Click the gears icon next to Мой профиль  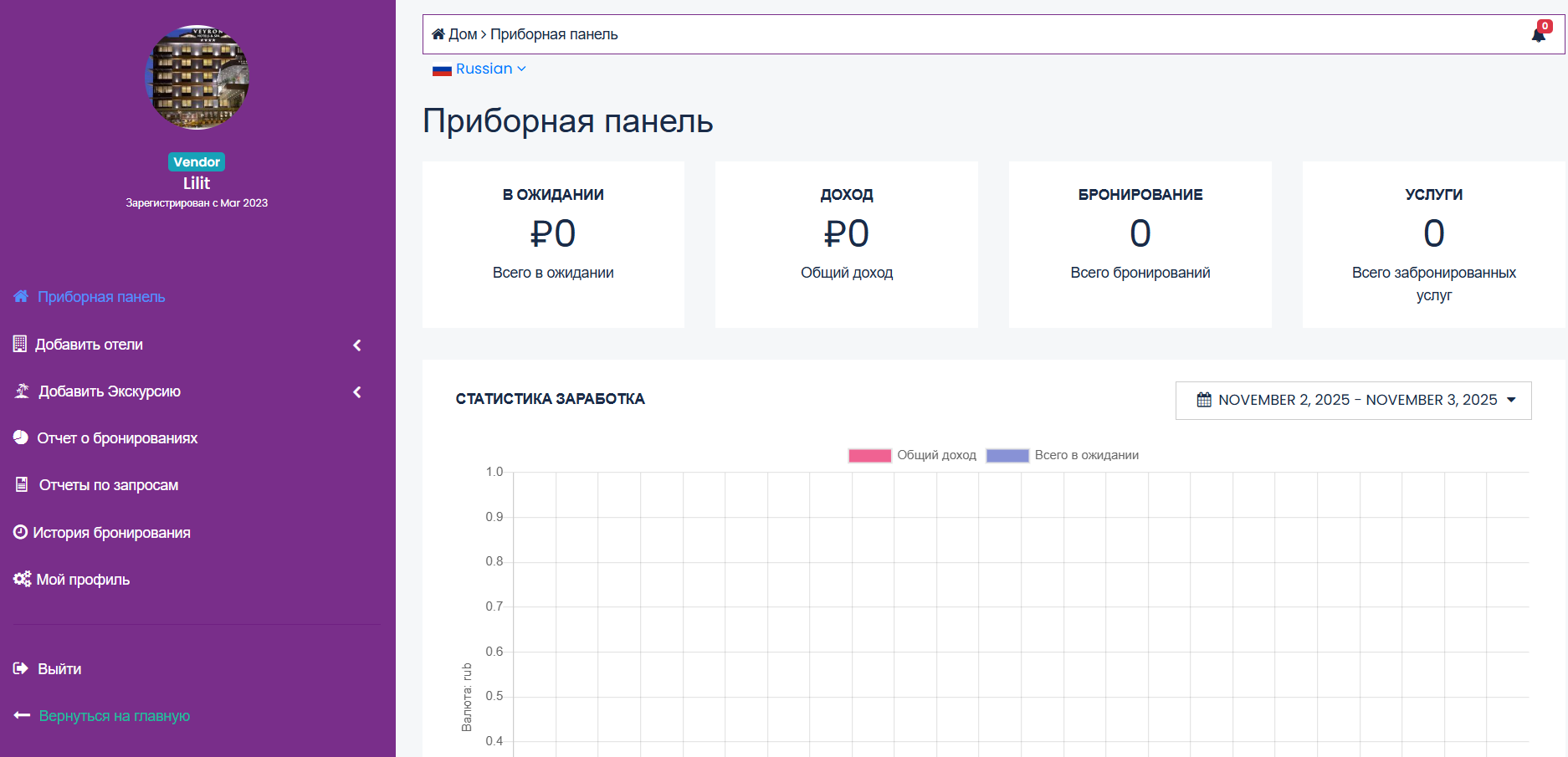20,578
